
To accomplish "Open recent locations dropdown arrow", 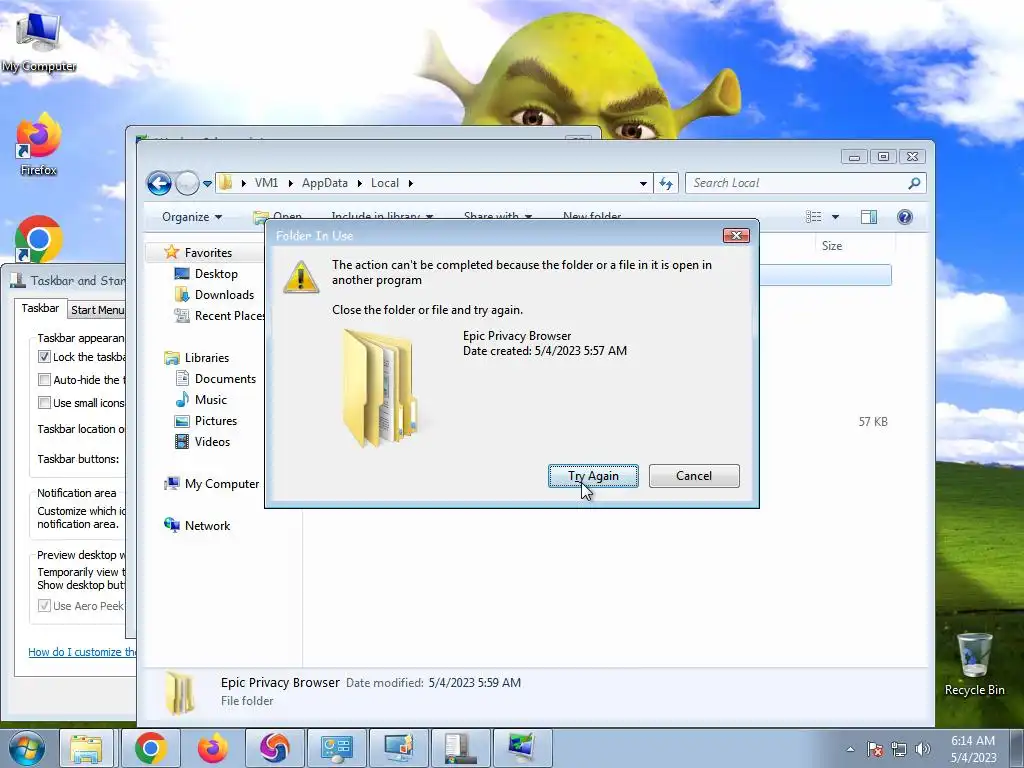I will (207, 184).
